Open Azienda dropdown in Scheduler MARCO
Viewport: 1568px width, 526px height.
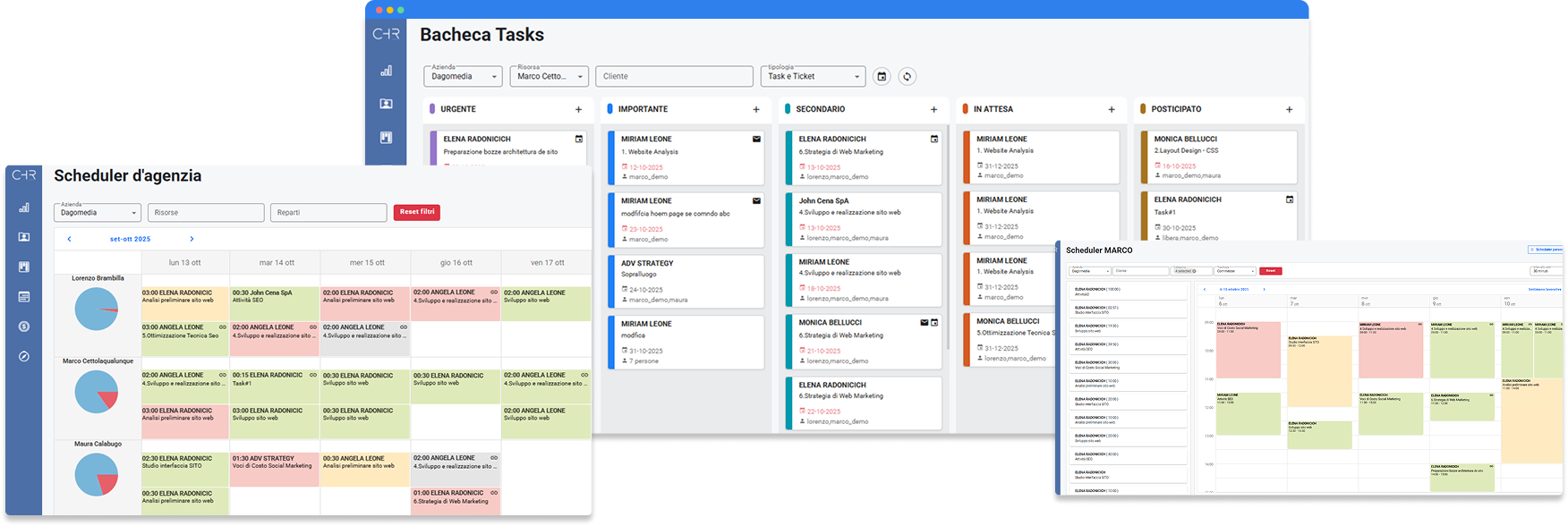pos(1090,271)
